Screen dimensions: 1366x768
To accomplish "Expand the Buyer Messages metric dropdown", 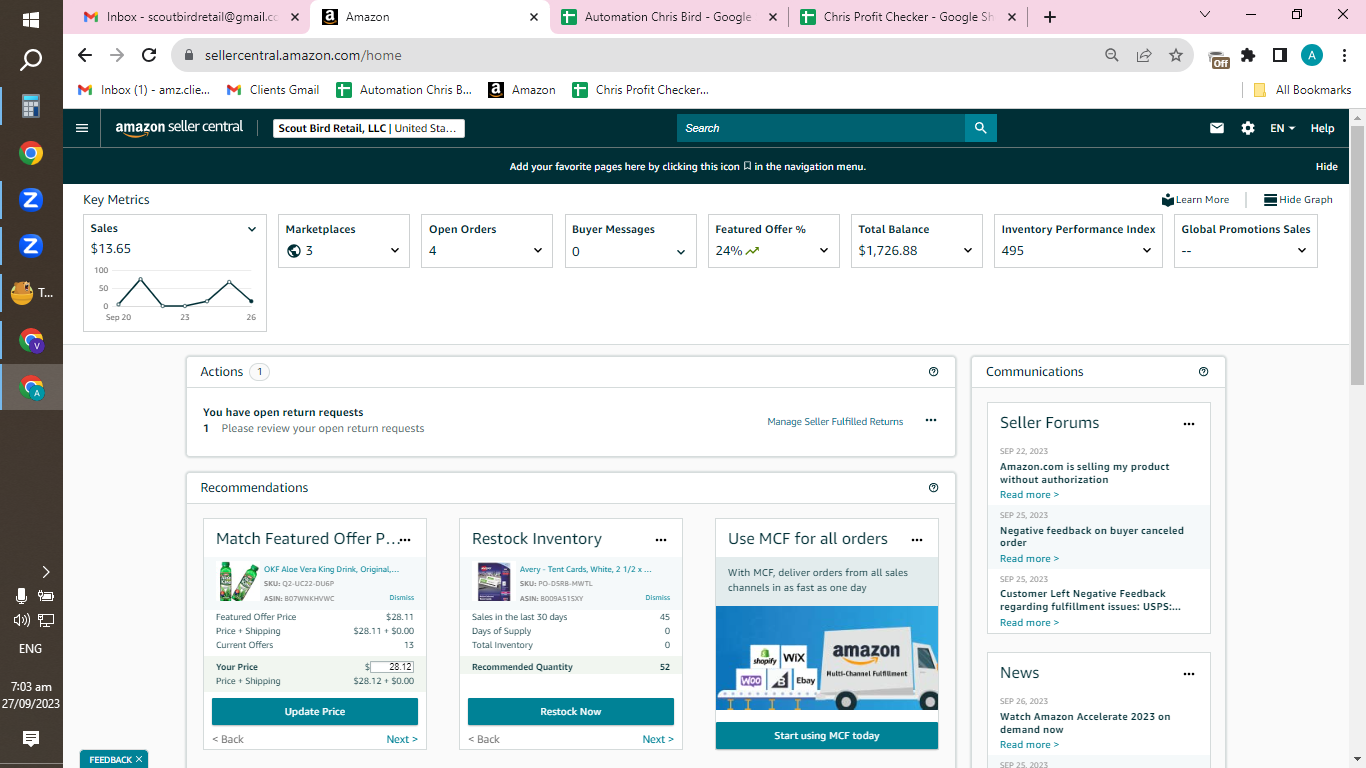I will 681,252.
